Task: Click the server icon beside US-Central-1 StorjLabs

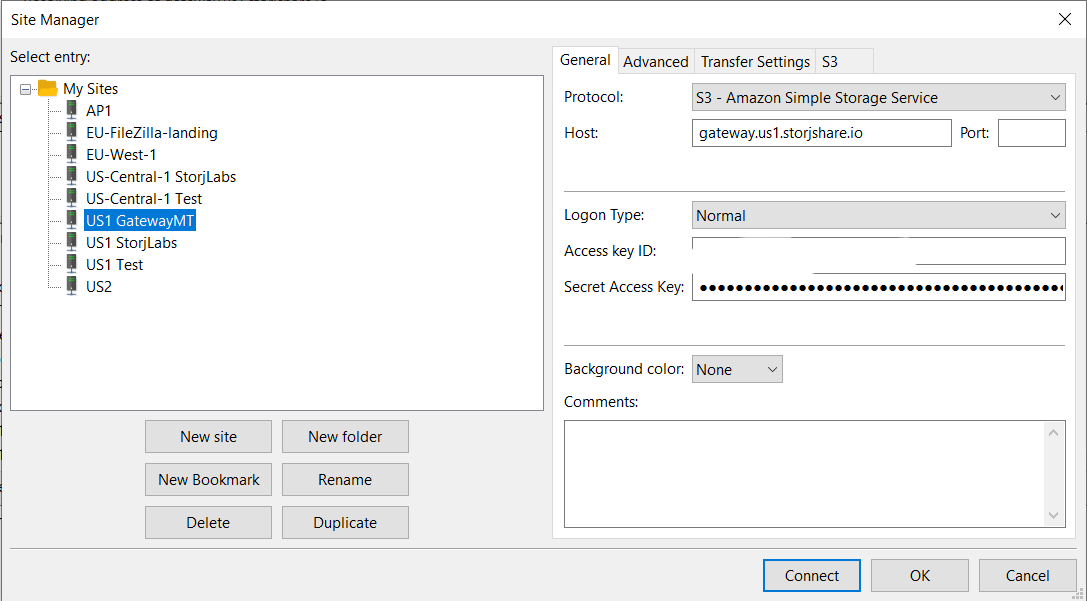Action: coord(71,176)
